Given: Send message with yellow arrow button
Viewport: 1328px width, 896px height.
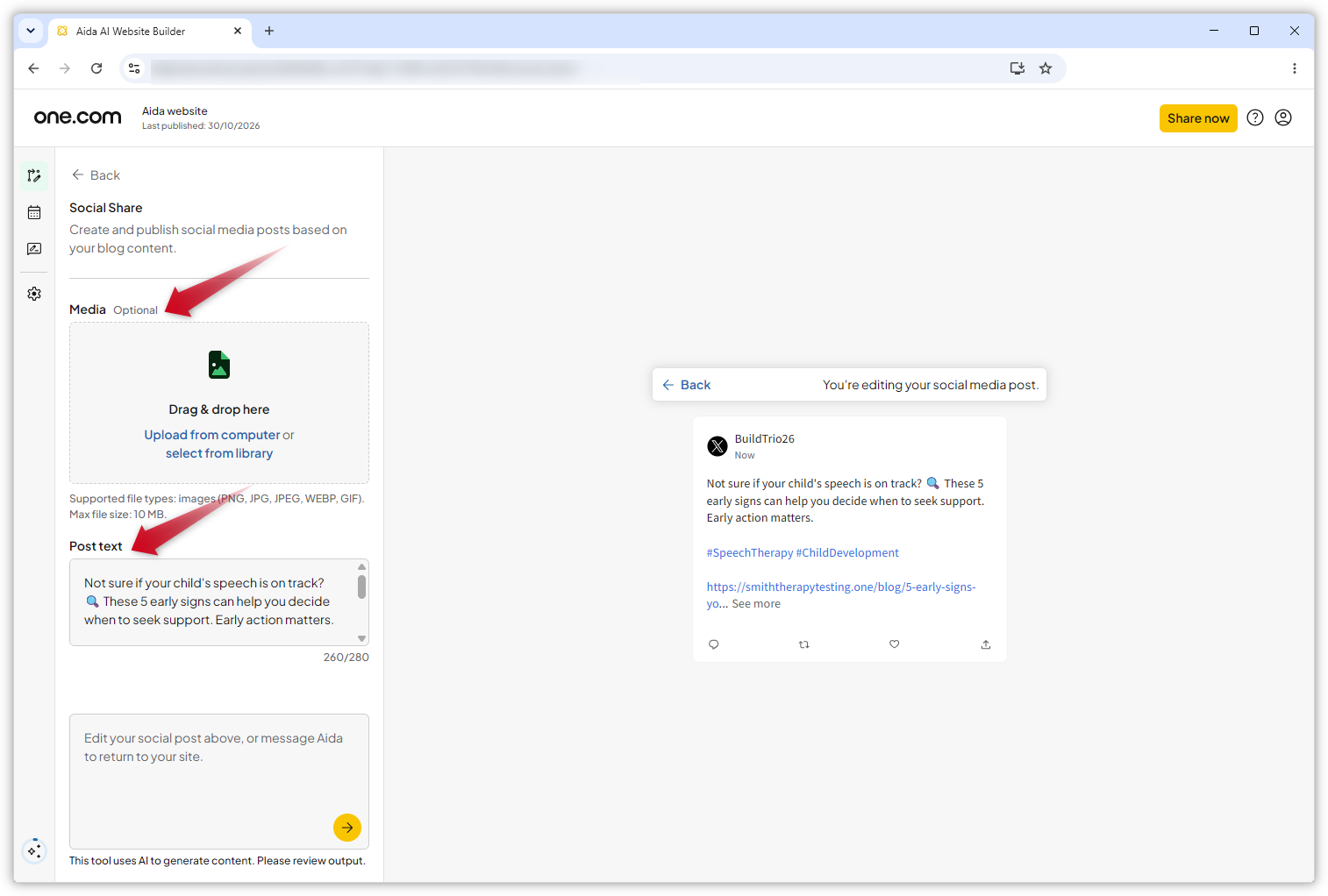Looking at the screenshot, I should pos(347,827).
